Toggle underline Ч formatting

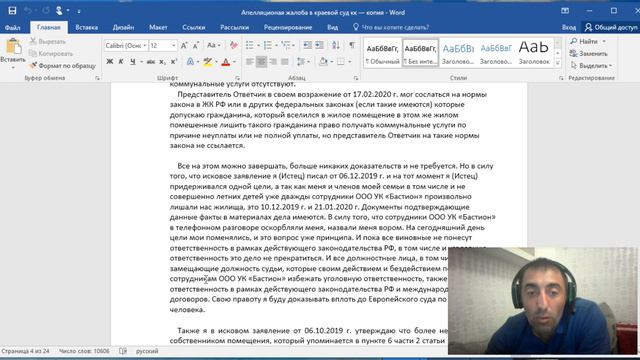[133, 62]
